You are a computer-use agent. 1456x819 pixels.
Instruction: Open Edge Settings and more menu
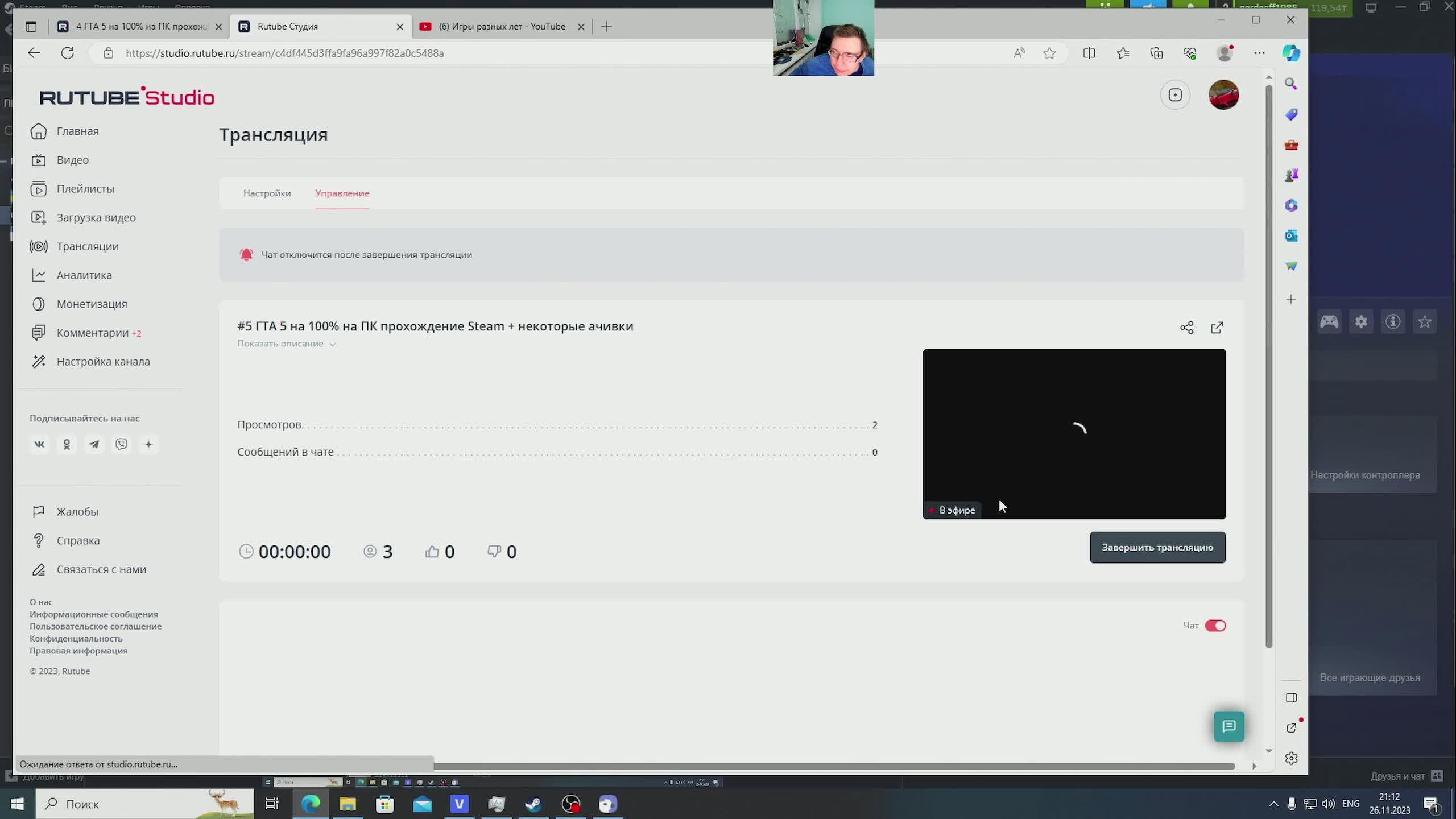click(x=1259, y=53)
